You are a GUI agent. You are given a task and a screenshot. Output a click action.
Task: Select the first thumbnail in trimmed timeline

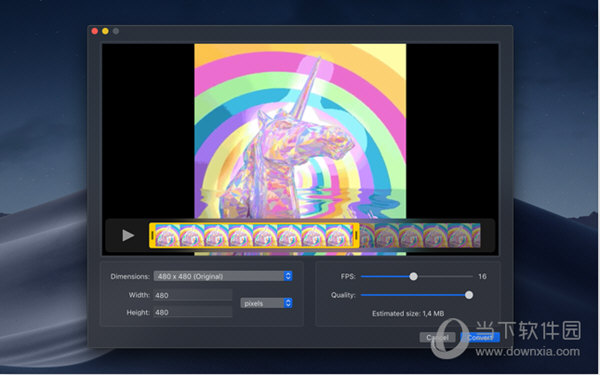(167, 235)
